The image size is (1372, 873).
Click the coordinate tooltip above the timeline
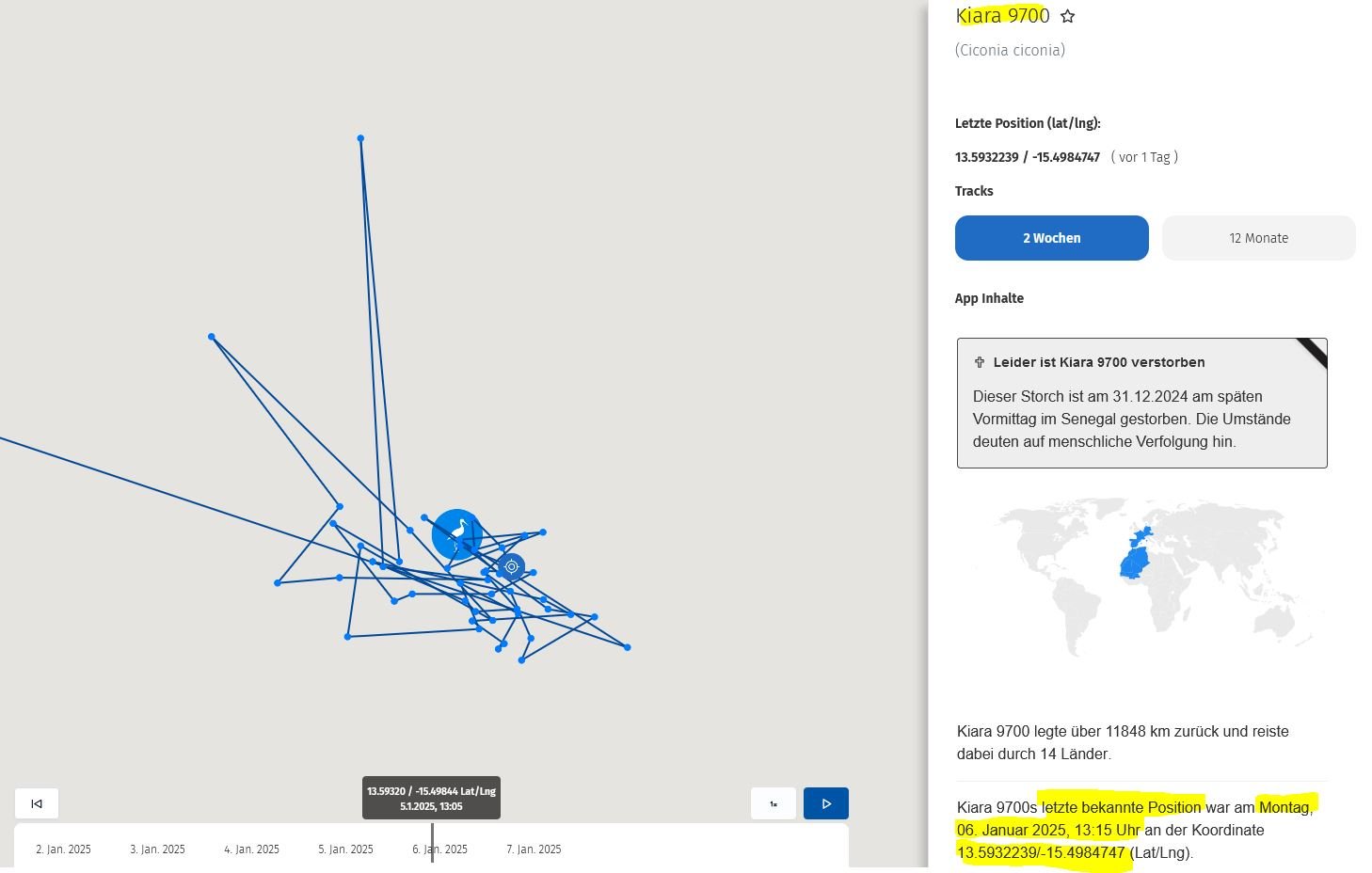point(431,798)
